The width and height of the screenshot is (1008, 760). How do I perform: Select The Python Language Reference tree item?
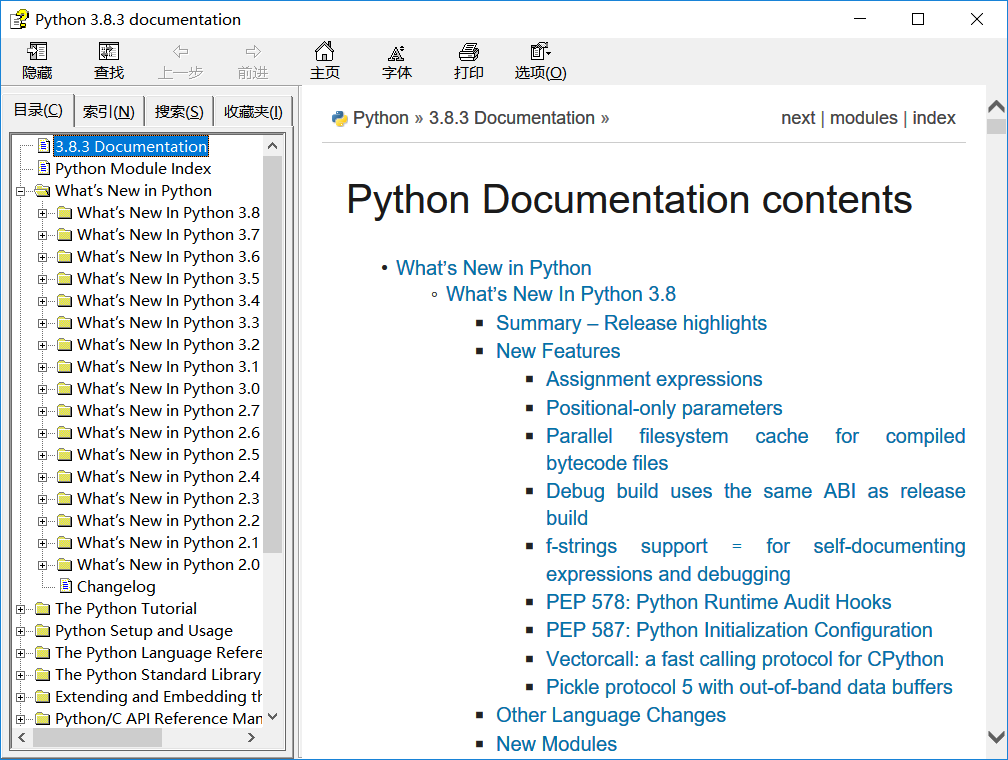point(159,653)
